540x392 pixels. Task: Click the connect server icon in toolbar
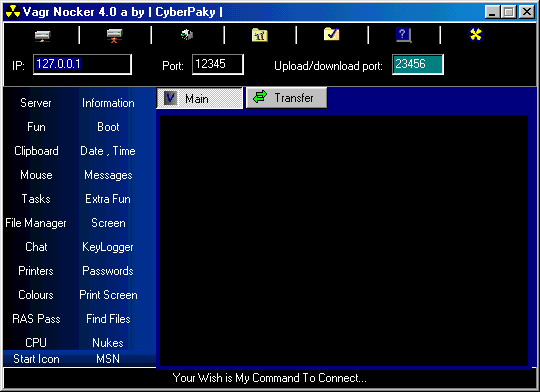click(43, 35)
